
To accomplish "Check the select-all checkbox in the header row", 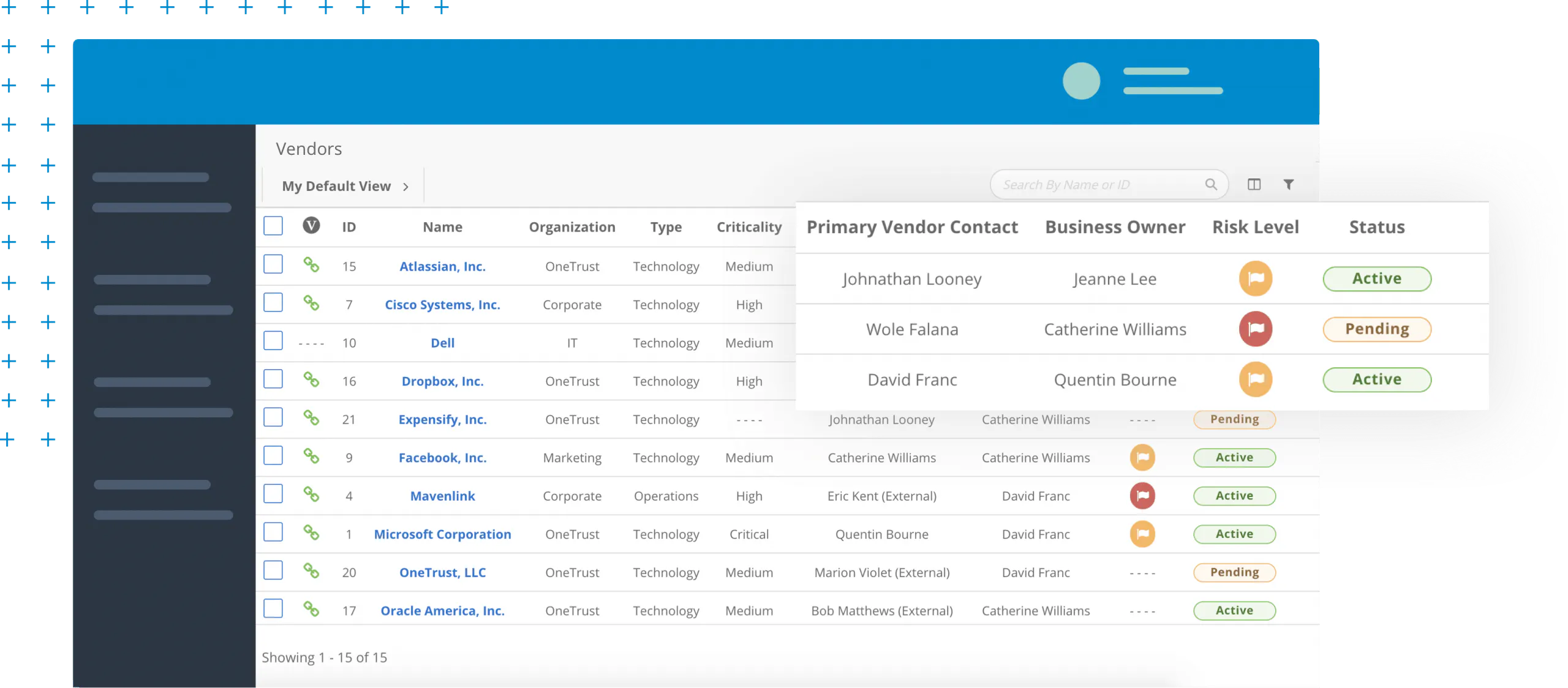I will pos(273,226).
